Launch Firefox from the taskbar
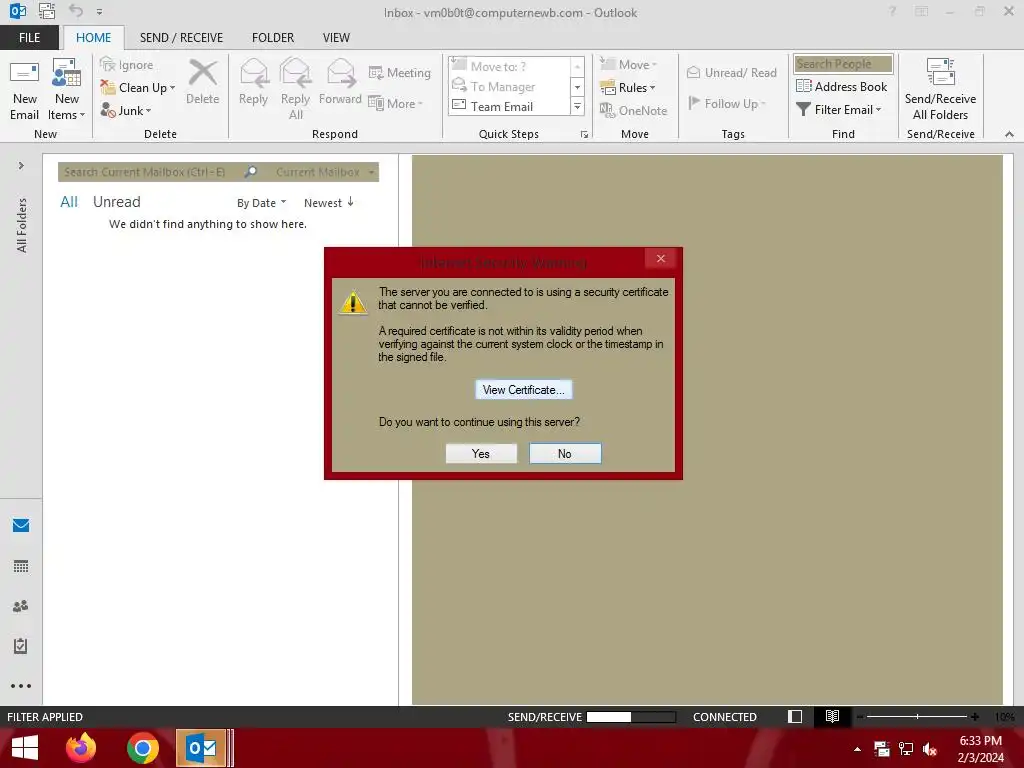Image resolution: width=1024 pixels, height=768 pixels. coord(81,748)
